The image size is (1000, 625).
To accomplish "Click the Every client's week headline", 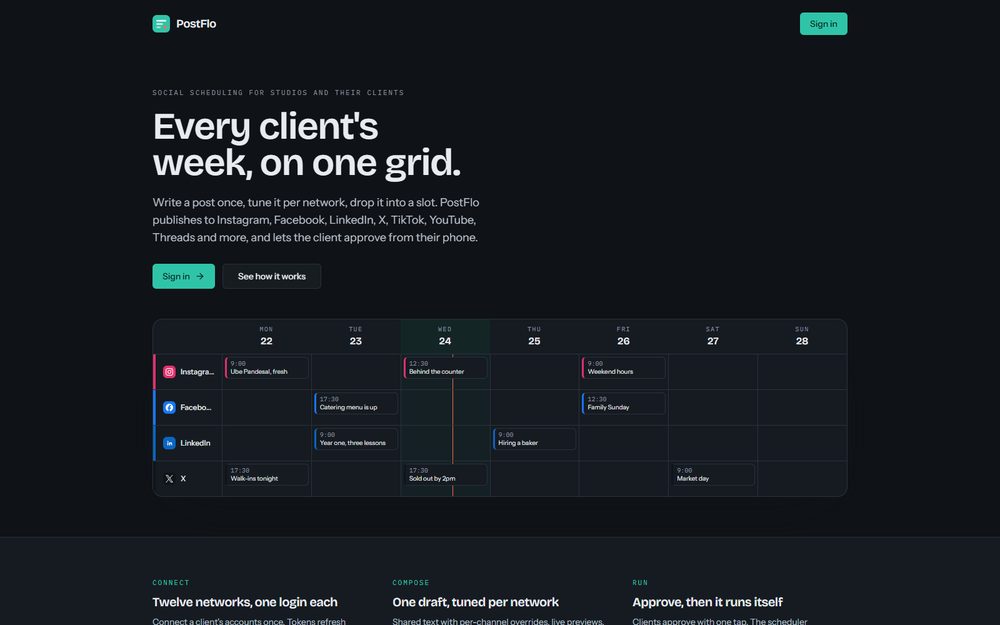I will click(306, 144).
